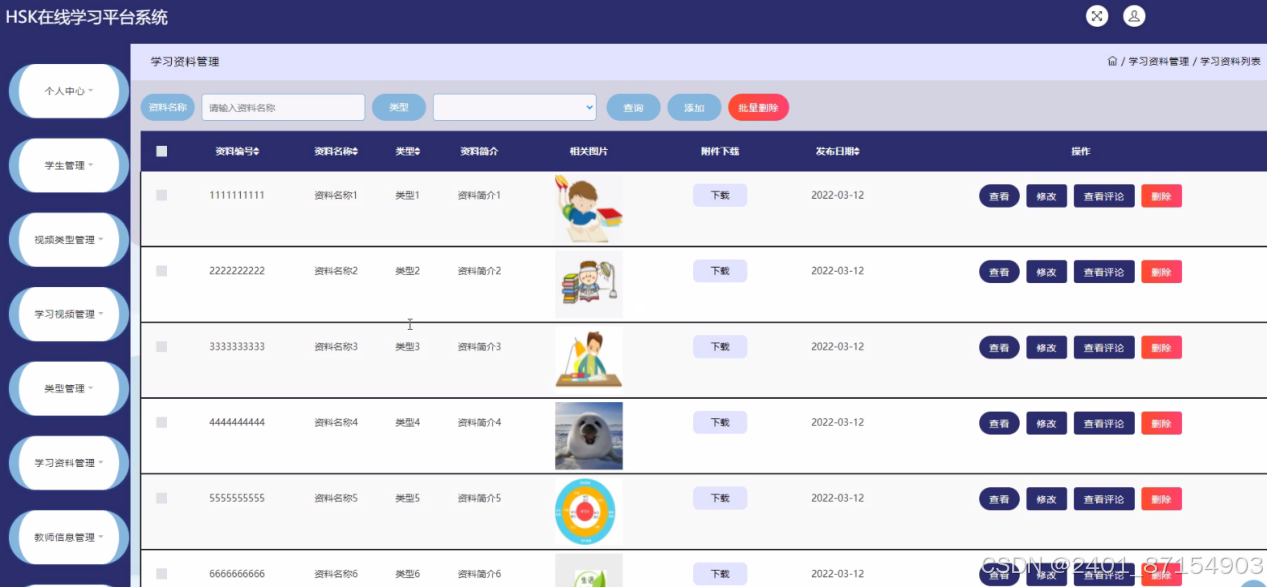Image resolution: width=1267 pixels, height=587 pixels.
Task: Click the 查询 search button
Action: 633,107
